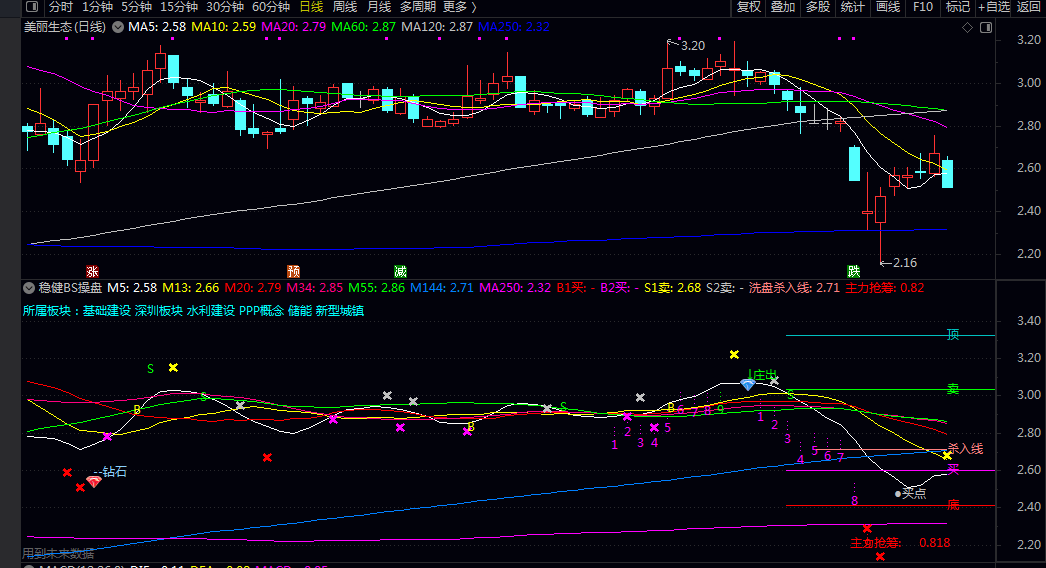Click the 画线 drawing tools button
The height and width of the screenshot is (568, 1046).
coord(887,7)
